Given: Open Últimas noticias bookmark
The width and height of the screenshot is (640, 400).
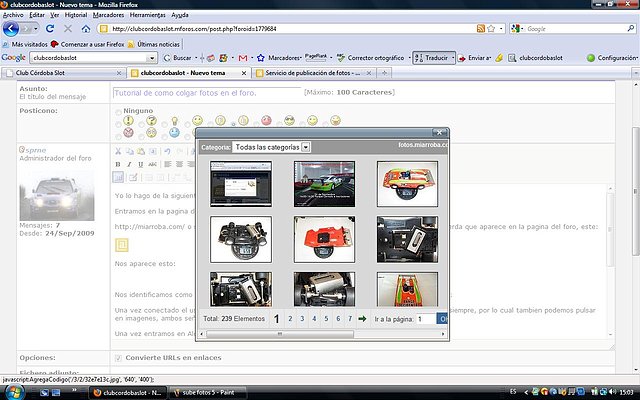Looking at the screenshot, I should coord(154,44).
